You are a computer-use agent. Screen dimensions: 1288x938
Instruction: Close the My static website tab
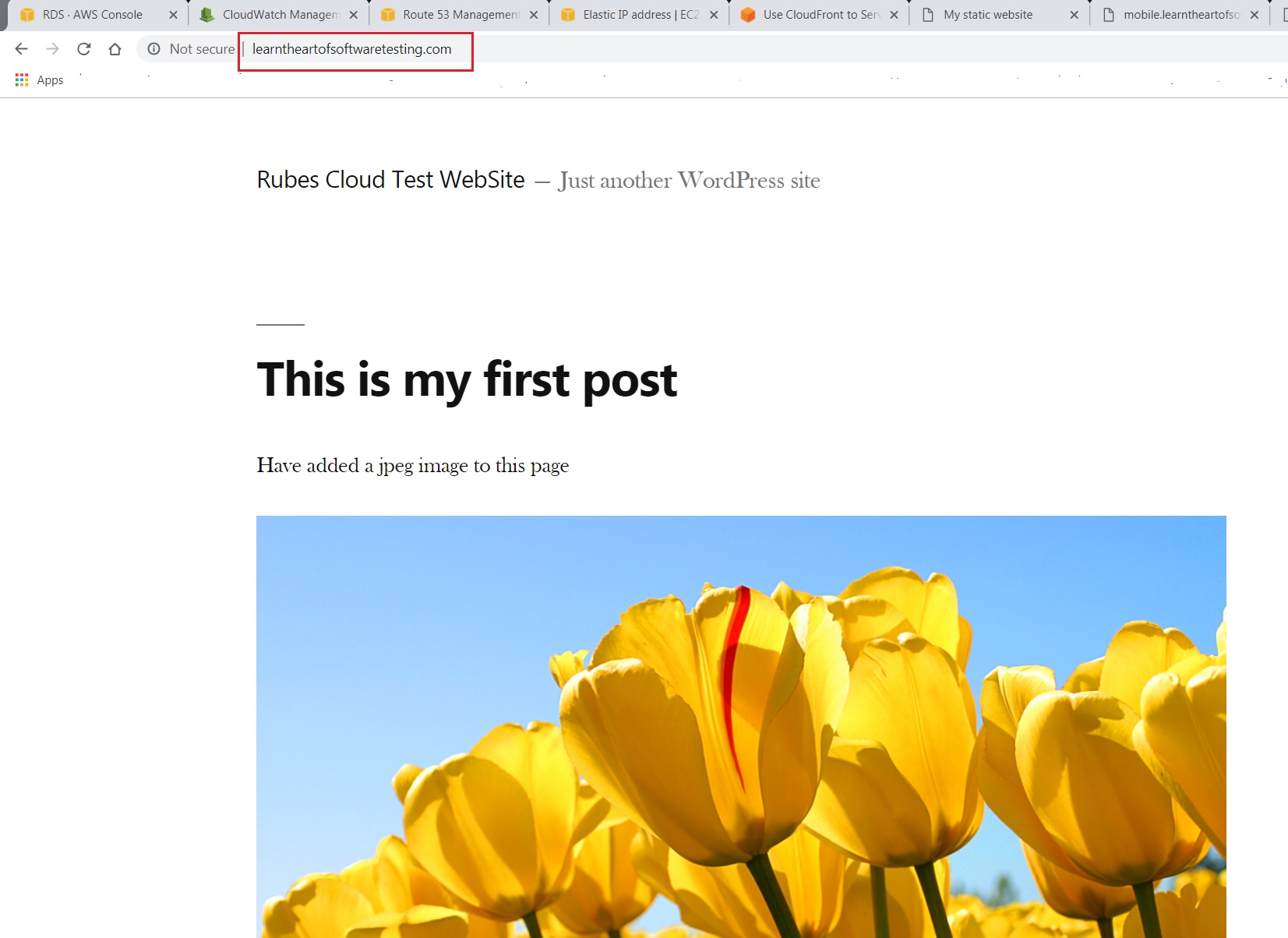(1074, 15)
